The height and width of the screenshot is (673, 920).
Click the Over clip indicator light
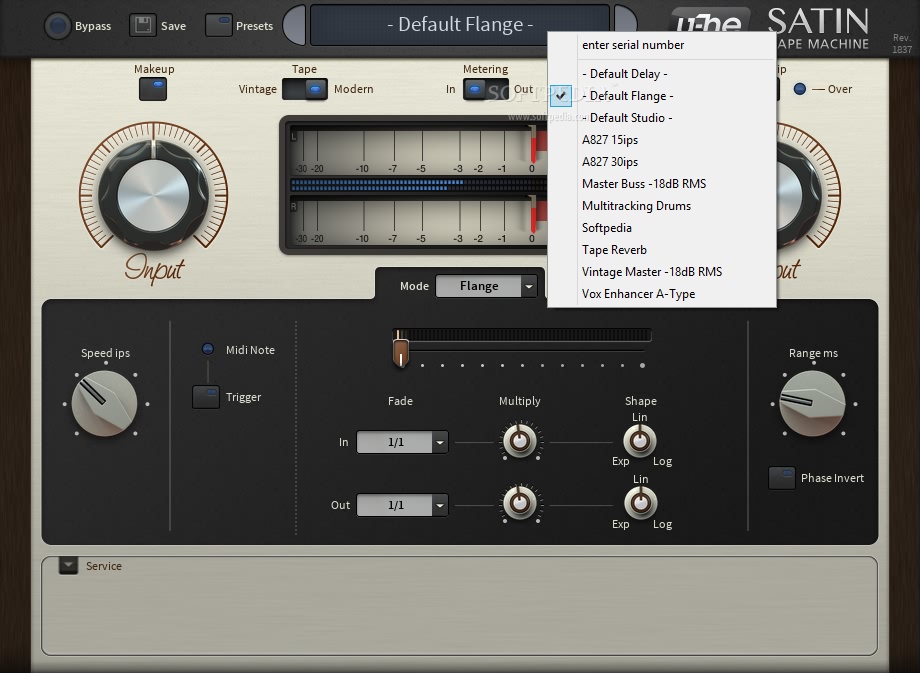pyautogui.click(x=799, y=89)
